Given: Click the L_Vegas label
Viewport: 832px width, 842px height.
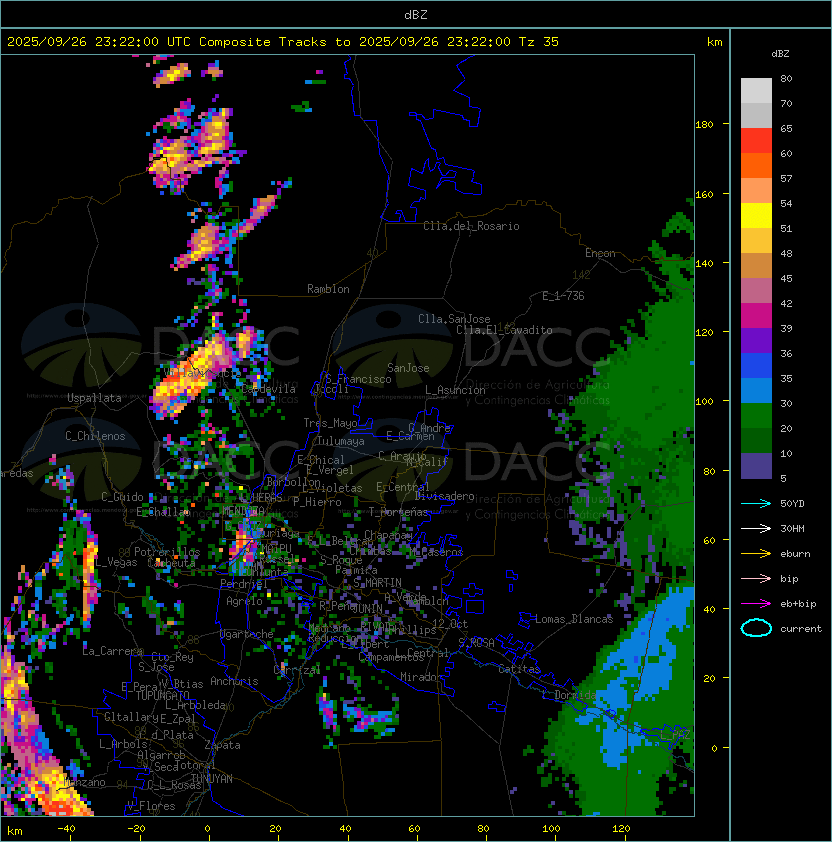Looking at the screenshot, I should (116, 562).
